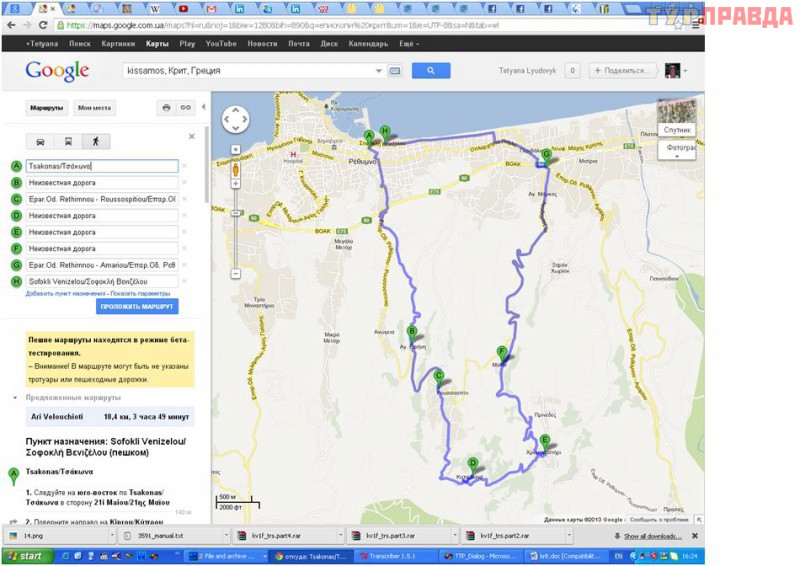The image size is (800, 566).
Task: Click the blue search magnifier button
Action: pos(430,71)
